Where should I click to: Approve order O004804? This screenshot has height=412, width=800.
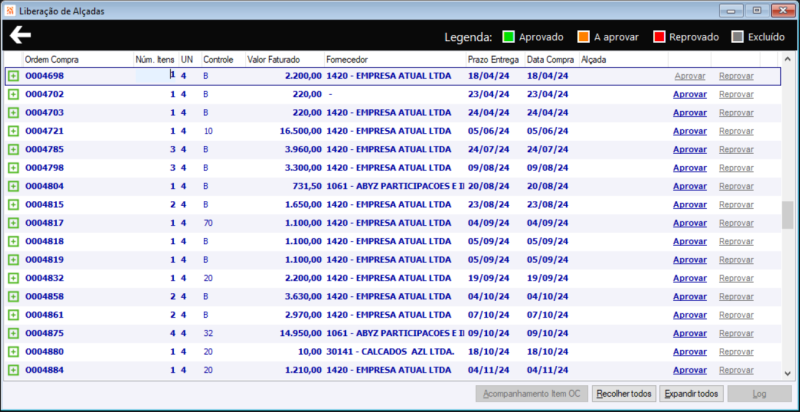tap(690, 186)
